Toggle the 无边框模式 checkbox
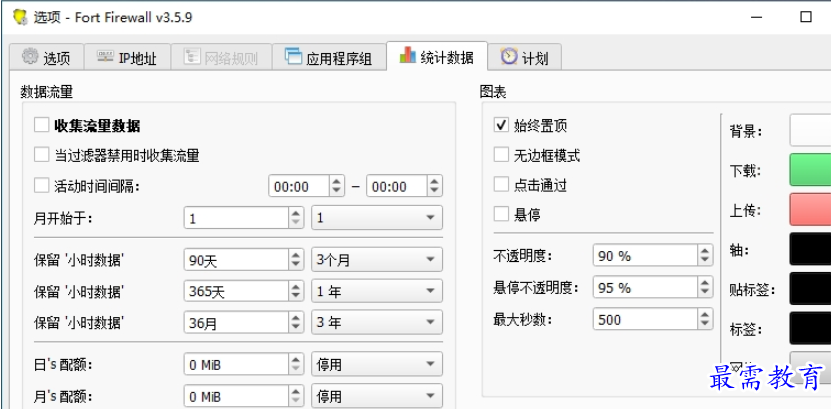Screen dimensions: 831x409 502,155
